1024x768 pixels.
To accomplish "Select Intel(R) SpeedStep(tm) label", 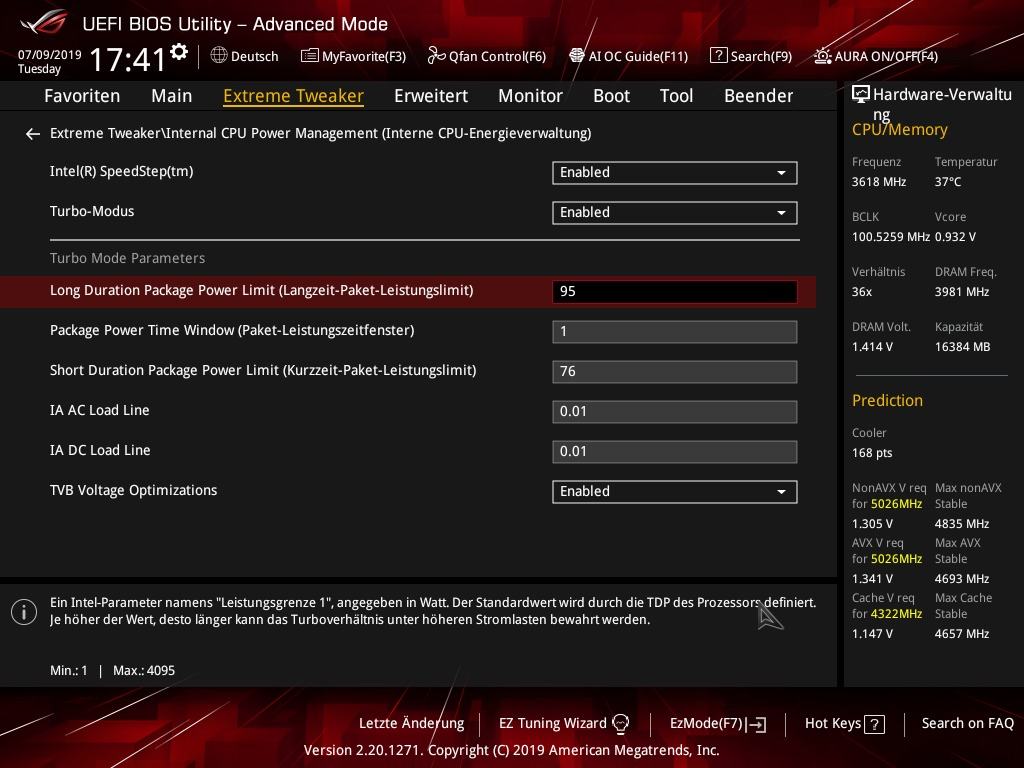I will point(121,172).
